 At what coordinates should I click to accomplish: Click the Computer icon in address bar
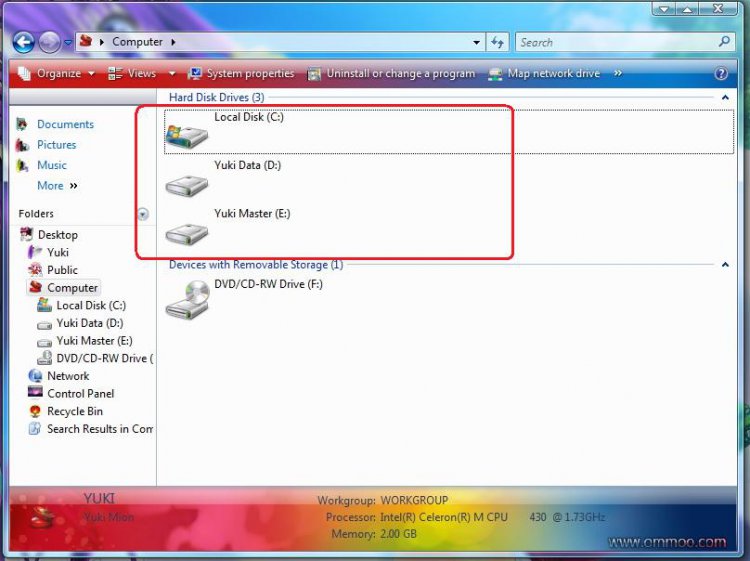pos(86,41)
